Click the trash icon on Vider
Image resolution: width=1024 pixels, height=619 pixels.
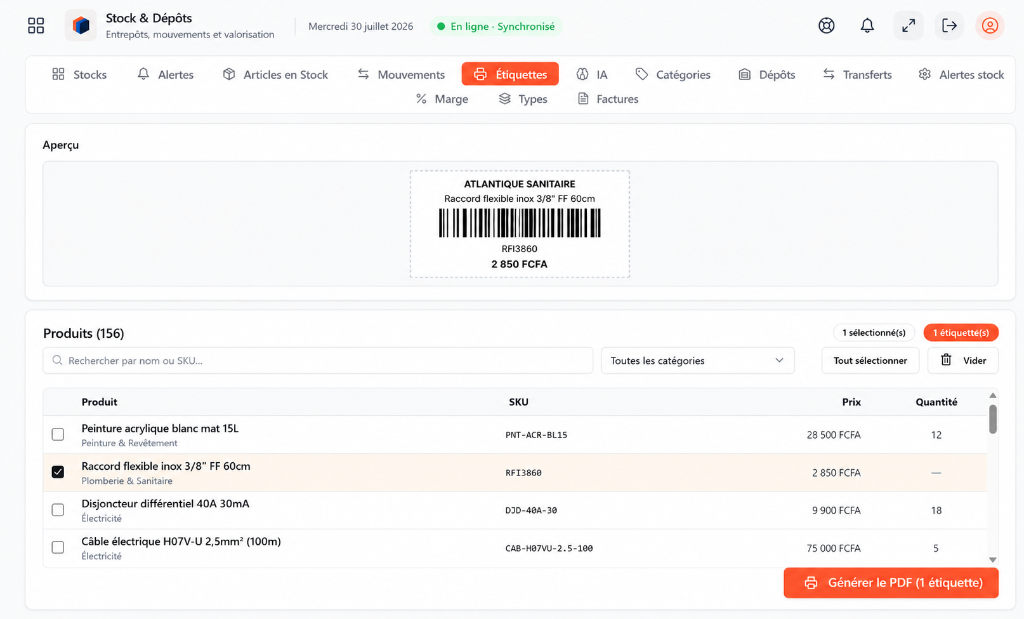click(x=946, y=360)
